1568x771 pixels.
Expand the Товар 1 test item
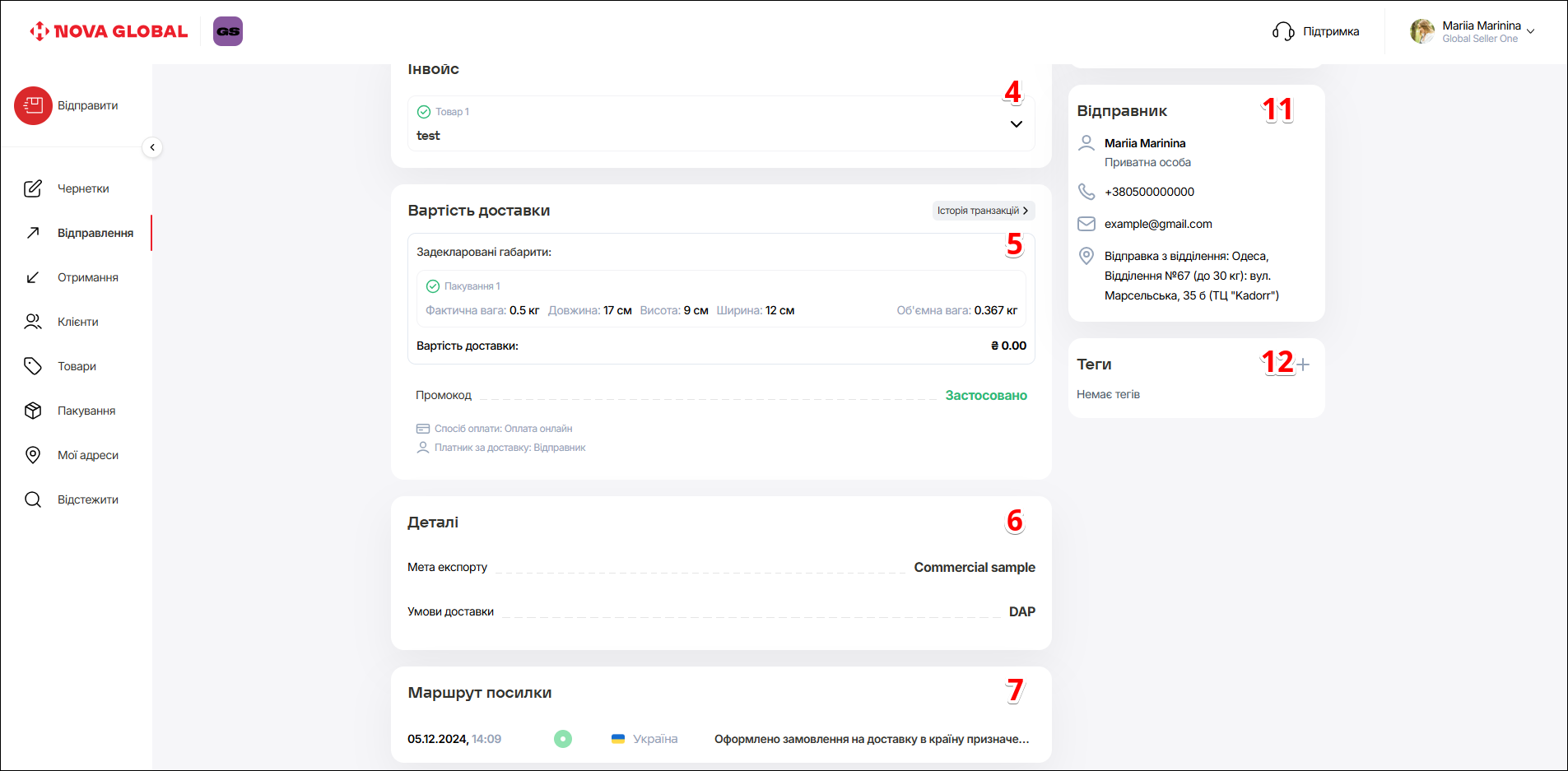1017,124
